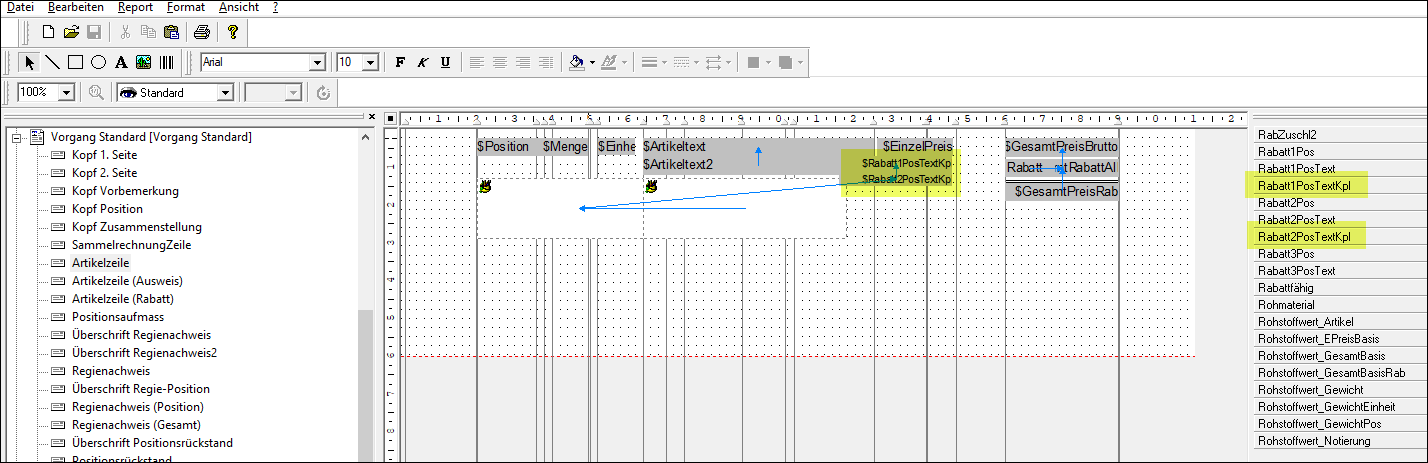This screenshot has width=1428, height=463.
Task: Open the 100% zoom level dropdown
Action: pos(67,92)
